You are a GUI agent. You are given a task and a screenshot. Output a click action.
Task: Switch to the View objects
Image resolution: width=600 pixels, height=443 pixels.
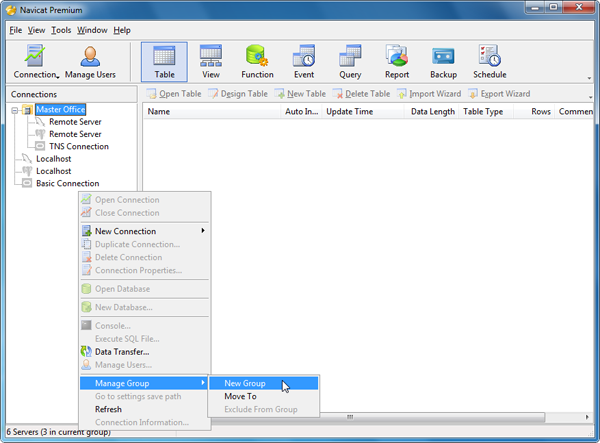211,62
